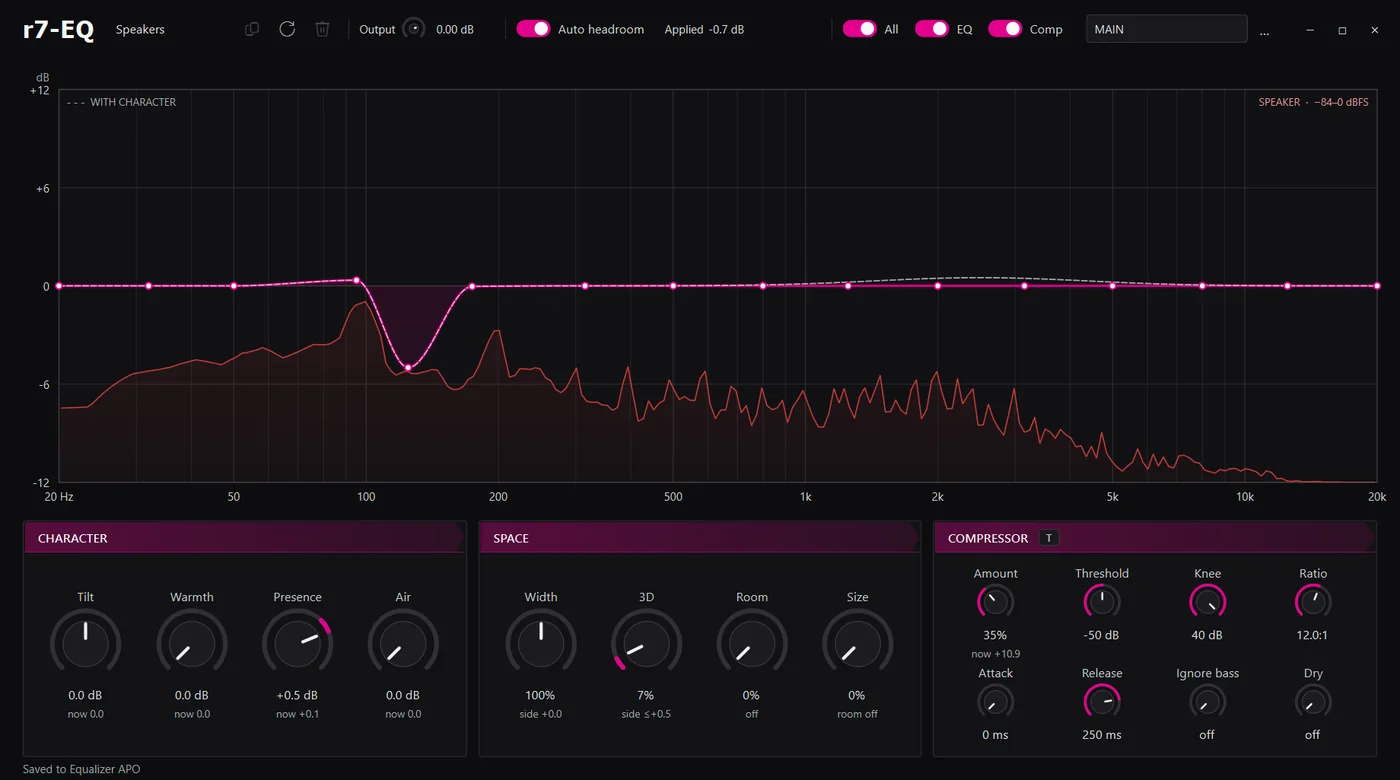Click the Knee knob

(x=1207, y=602)
